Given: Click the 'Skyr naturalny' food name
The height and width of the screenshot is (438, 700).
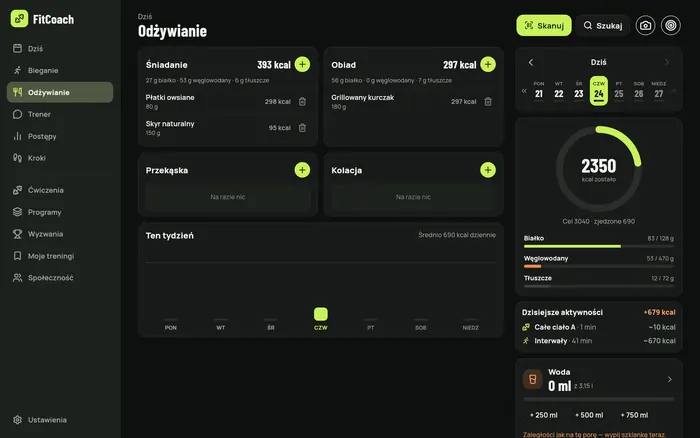Looking at the screenshot, I should [170, 124].
